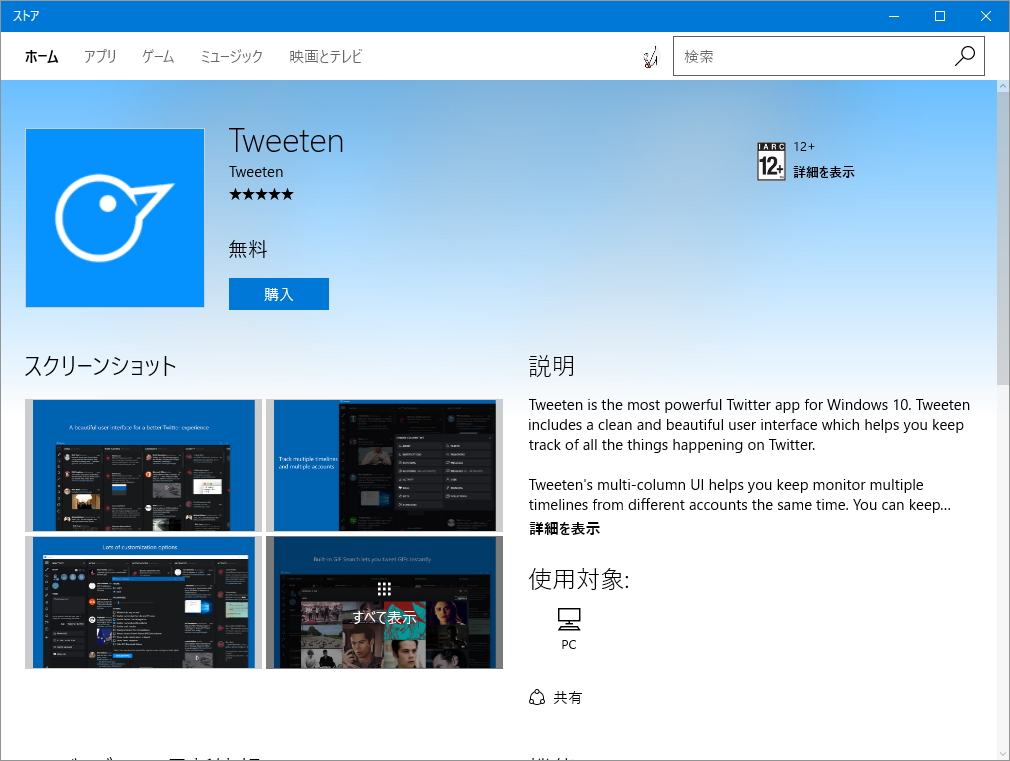Go to the ゲーム tab
The height and width of the screenshot is (761, 1010).
click(x=158, y=57)
